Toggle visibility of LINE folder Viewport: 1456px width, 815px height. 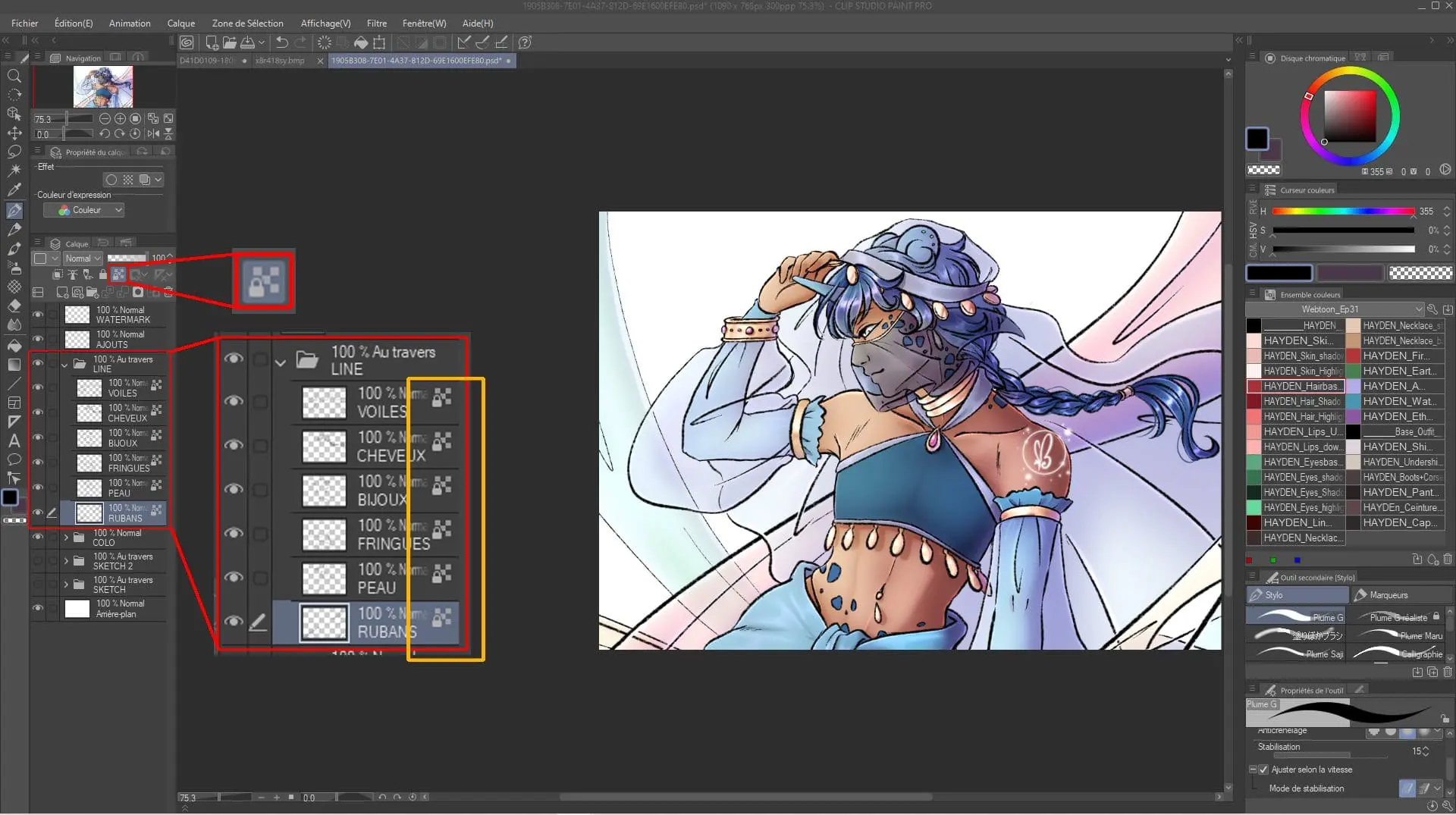38,363
